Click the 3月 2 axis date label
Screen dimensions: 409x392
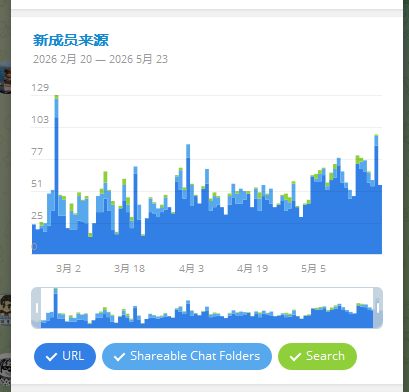coord(68,269)
